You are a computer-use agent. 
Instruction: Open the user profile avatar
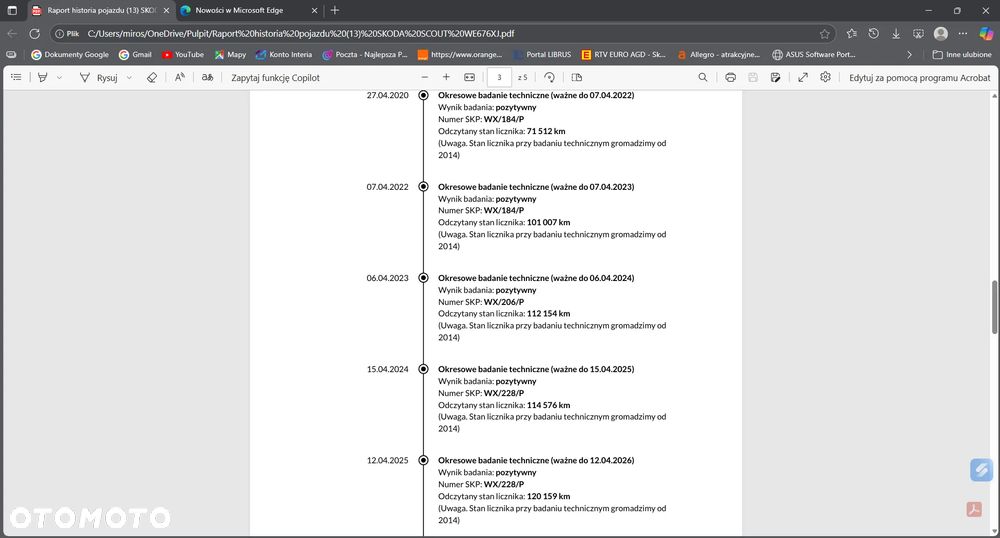coord(941,34)
